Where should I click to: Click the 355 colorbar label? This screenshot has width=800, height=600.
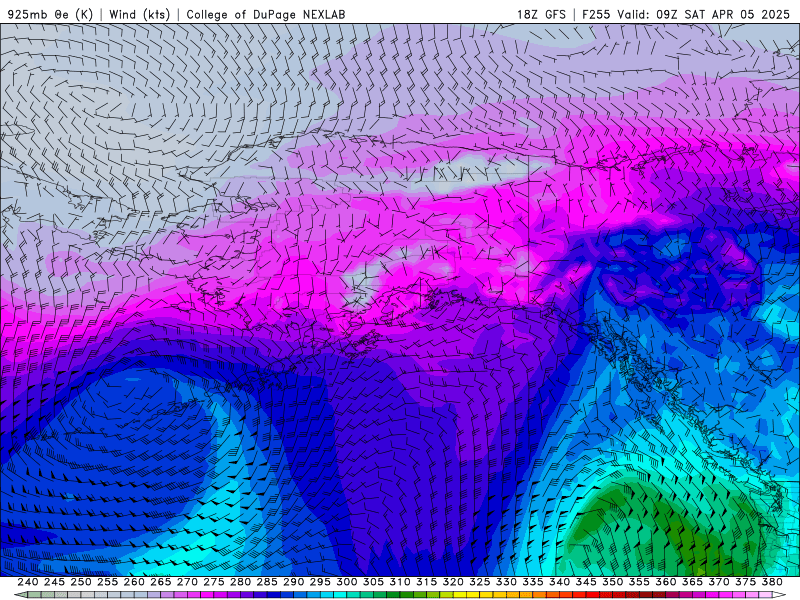[639, 582]
